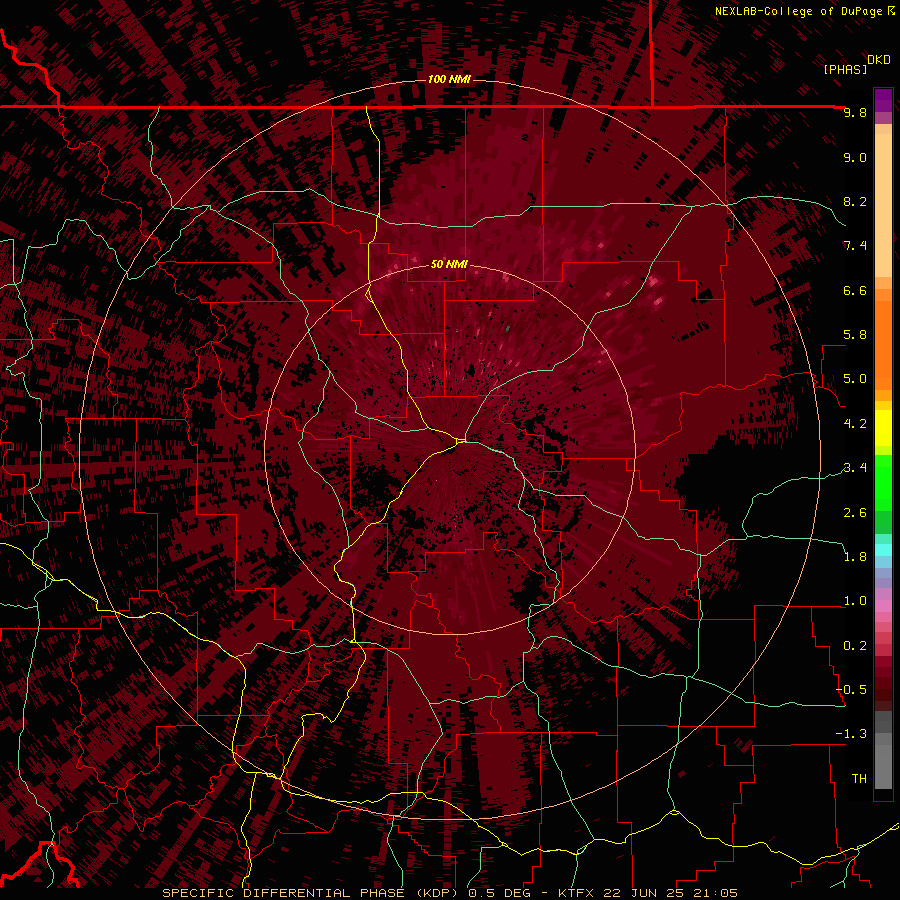Click the TH threshold label

tap(859, 779)
